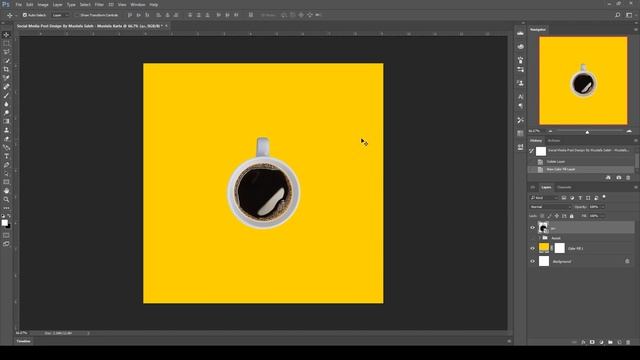The width and height of the screenshot is (640, 360).
Task: Toggle the history brush source on the snapshot
Action: tap(531, 151)
